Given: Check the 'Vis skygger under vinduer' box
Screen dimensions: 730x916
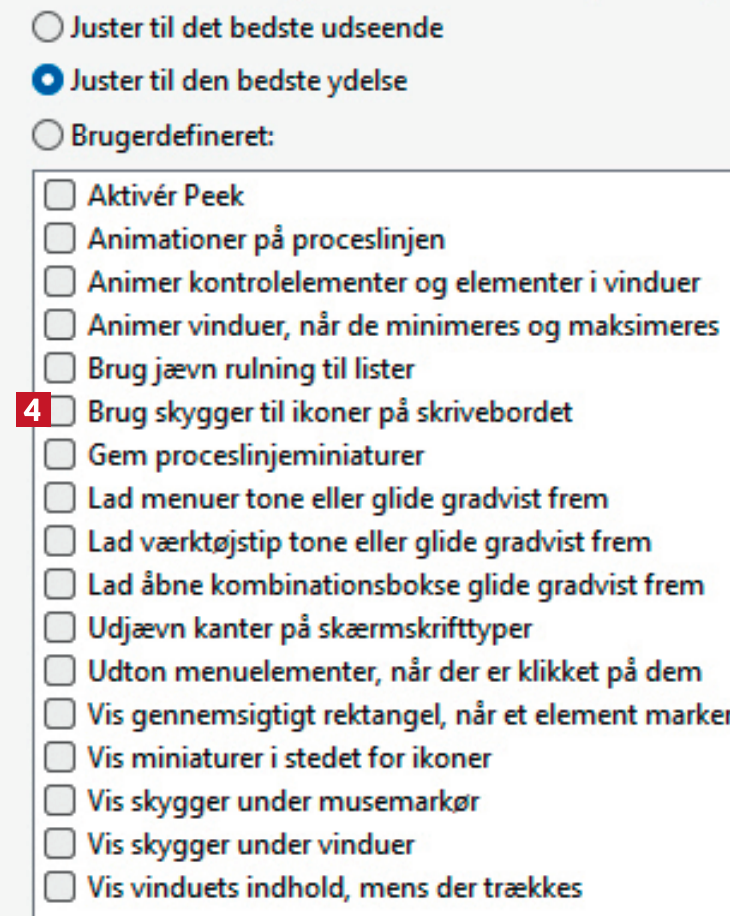Looking at the screenshot, I should point(60,845).
